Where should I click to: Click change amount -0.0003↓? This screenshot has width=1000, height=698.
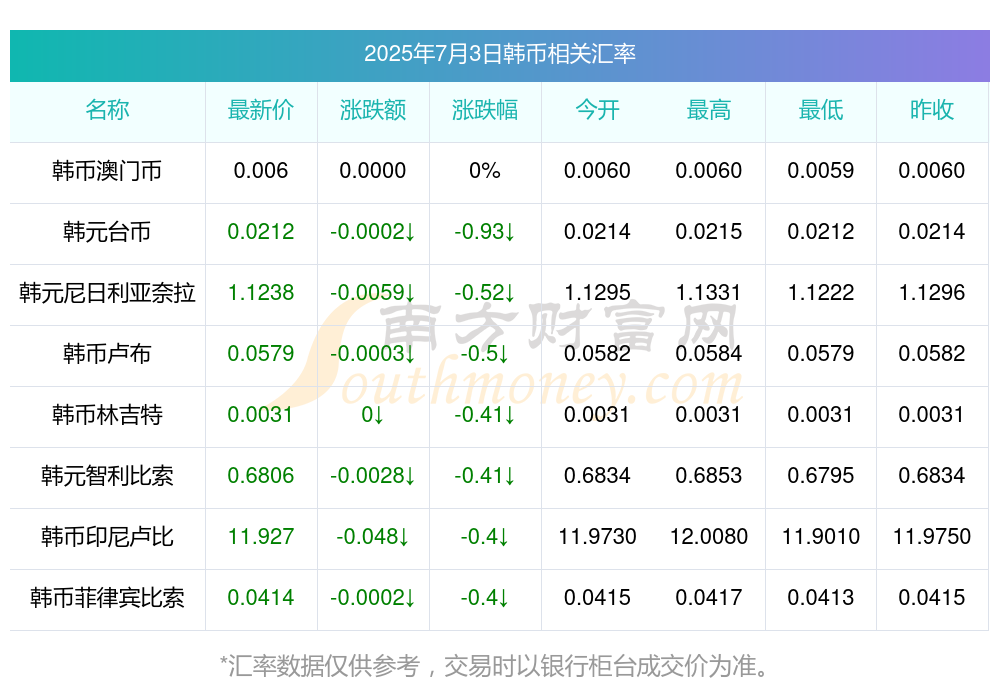[372, 353]
